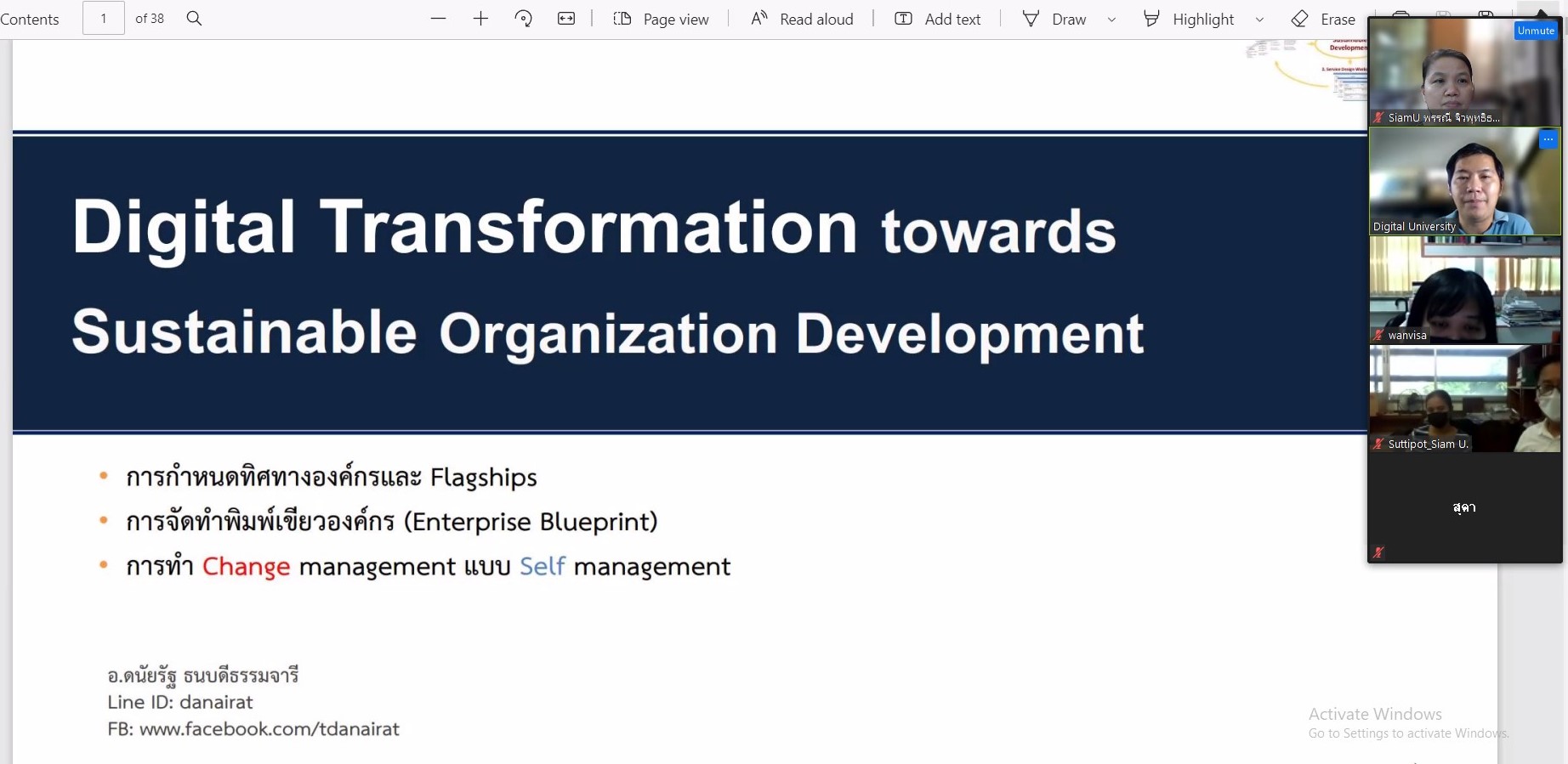This screenshot has height=764, width=1568.
Task: Open the Page view options
Action: tap(661, 19)
